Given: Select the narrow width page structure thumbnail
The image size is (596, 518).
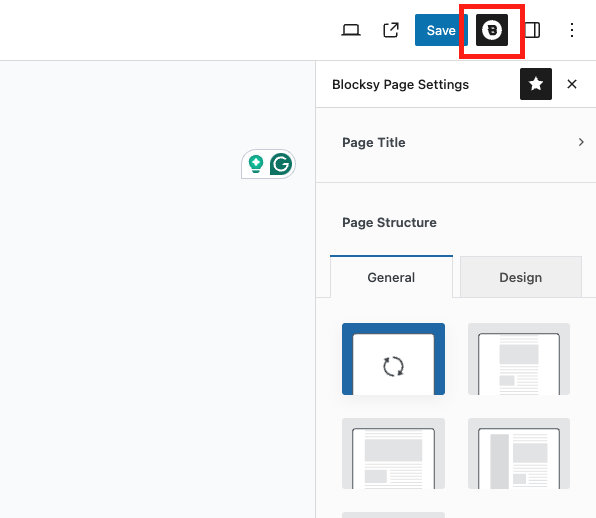Looking at the screenshot, I should click(x=519, y=359).
